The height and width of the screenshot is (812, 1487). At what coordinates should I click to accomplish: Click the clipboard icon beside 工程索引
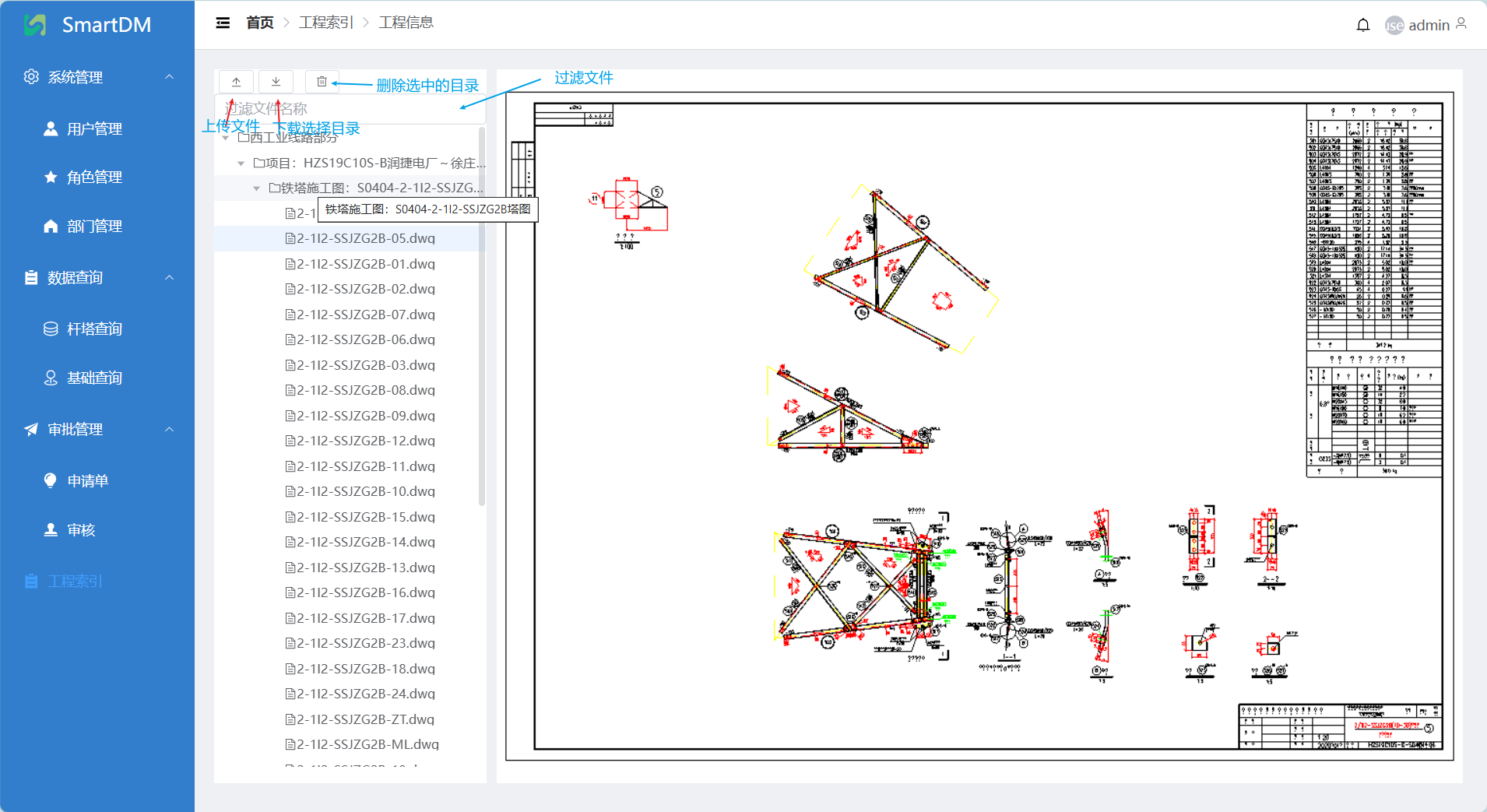(31, 581)
